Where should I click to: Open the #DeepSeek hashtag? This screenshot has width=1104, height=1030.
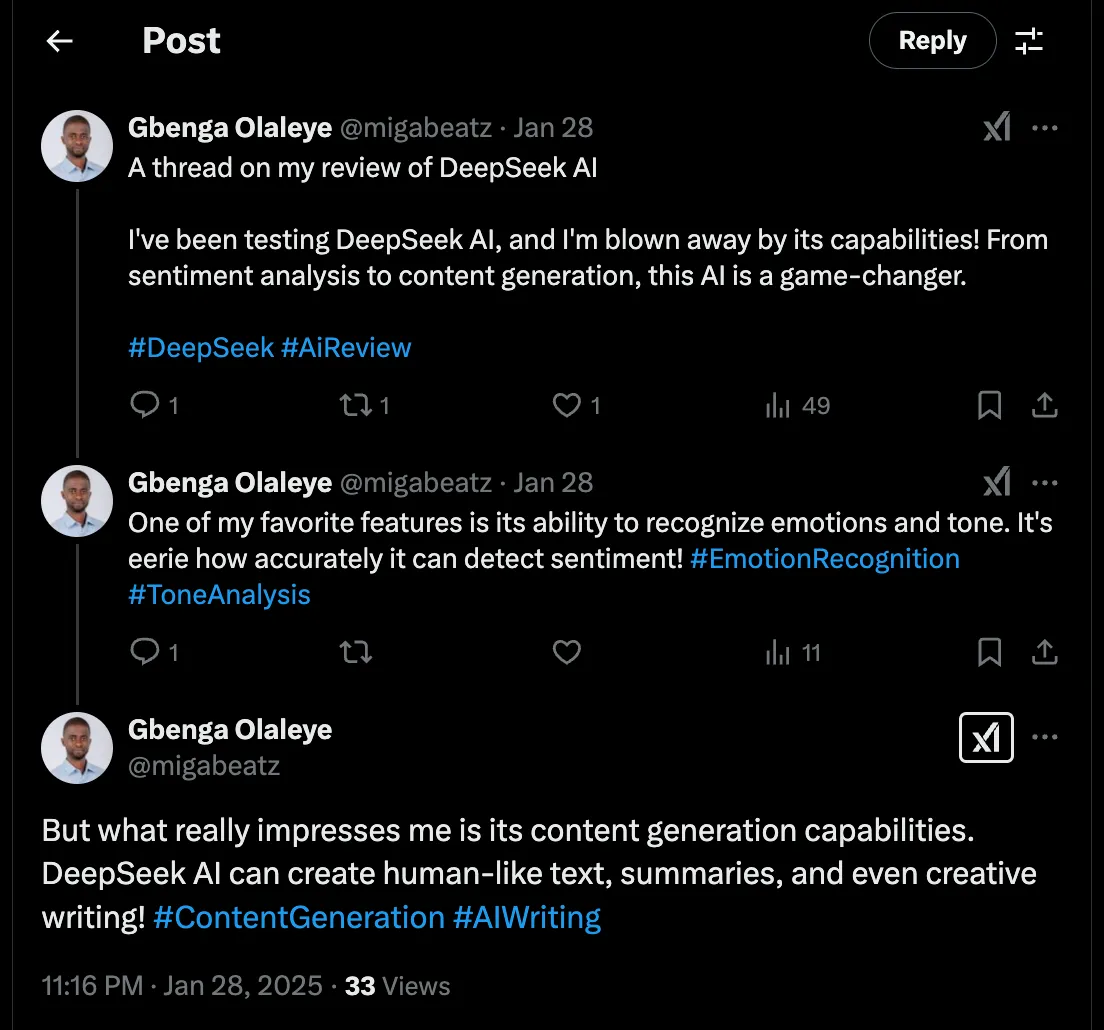coord(200,347)
